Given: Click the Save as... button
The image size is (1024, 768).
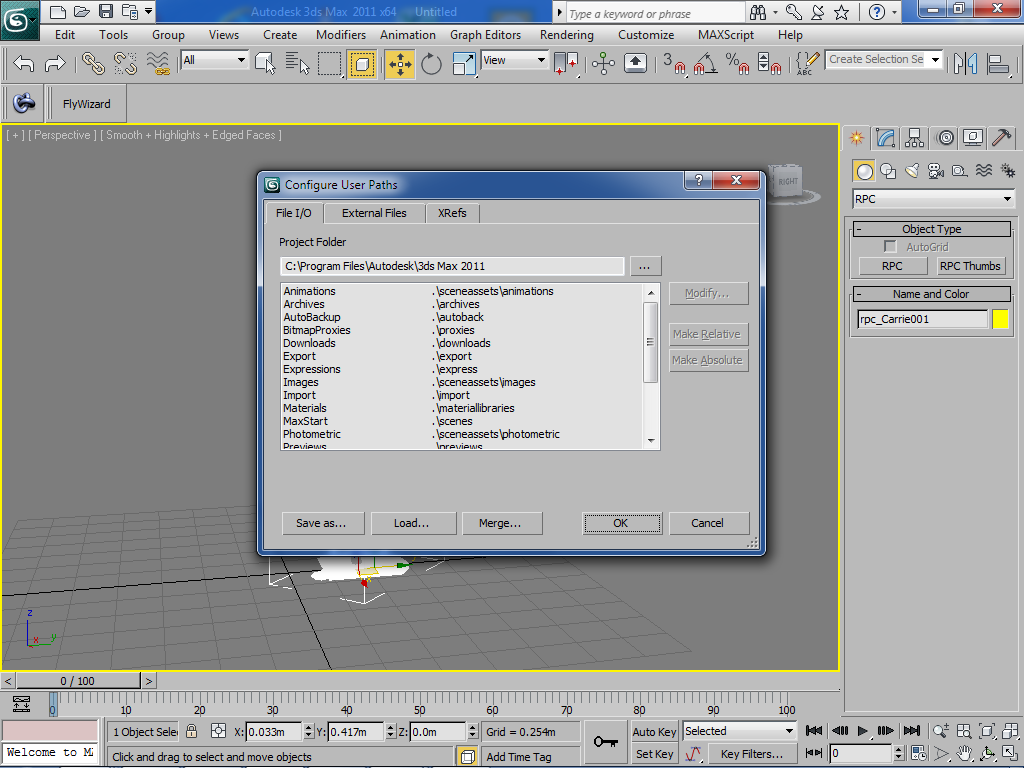Looking at the screenshot, I should [x=323, y=523].
